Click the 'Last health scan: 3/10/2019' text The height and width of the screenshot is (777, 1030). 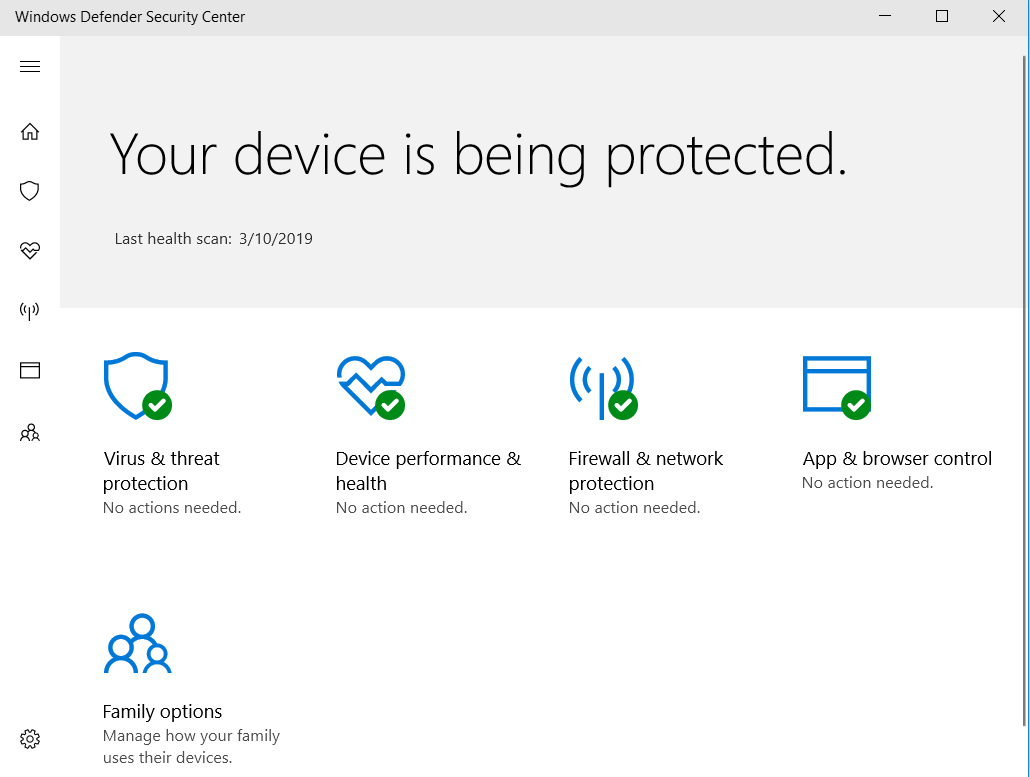click(213, 238)
